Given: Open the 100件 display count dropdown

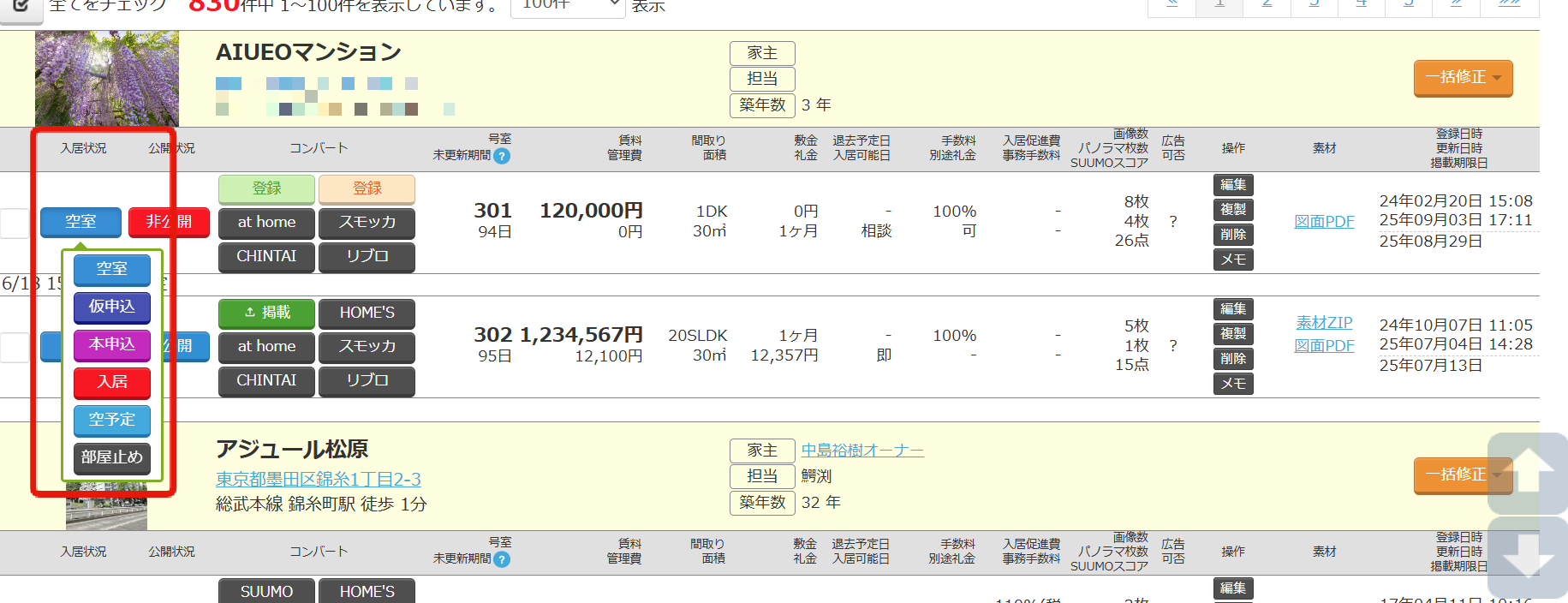Looking at the screenshot, I should (x=567, y=5).
